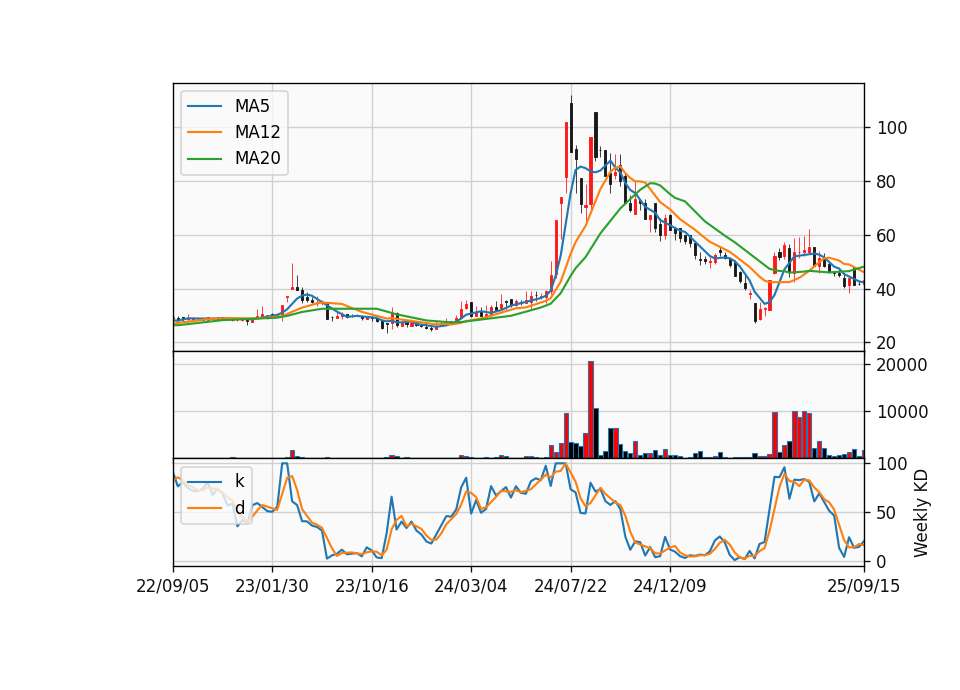
Task: Click the 24/12/09 date axis label
Action: pos(670,586)
